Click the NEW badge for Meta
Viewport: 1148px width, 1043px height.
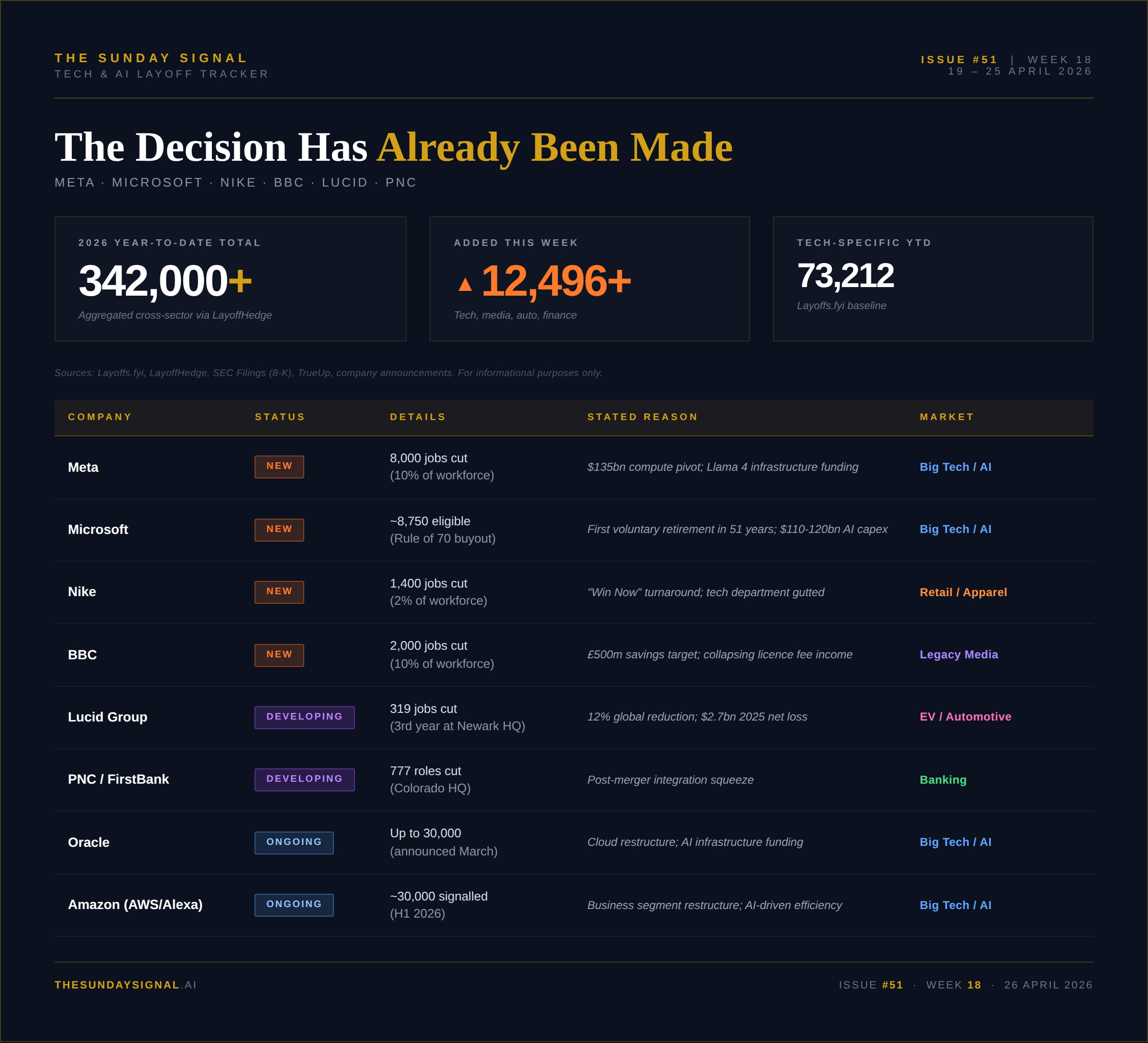pos(279,466)
